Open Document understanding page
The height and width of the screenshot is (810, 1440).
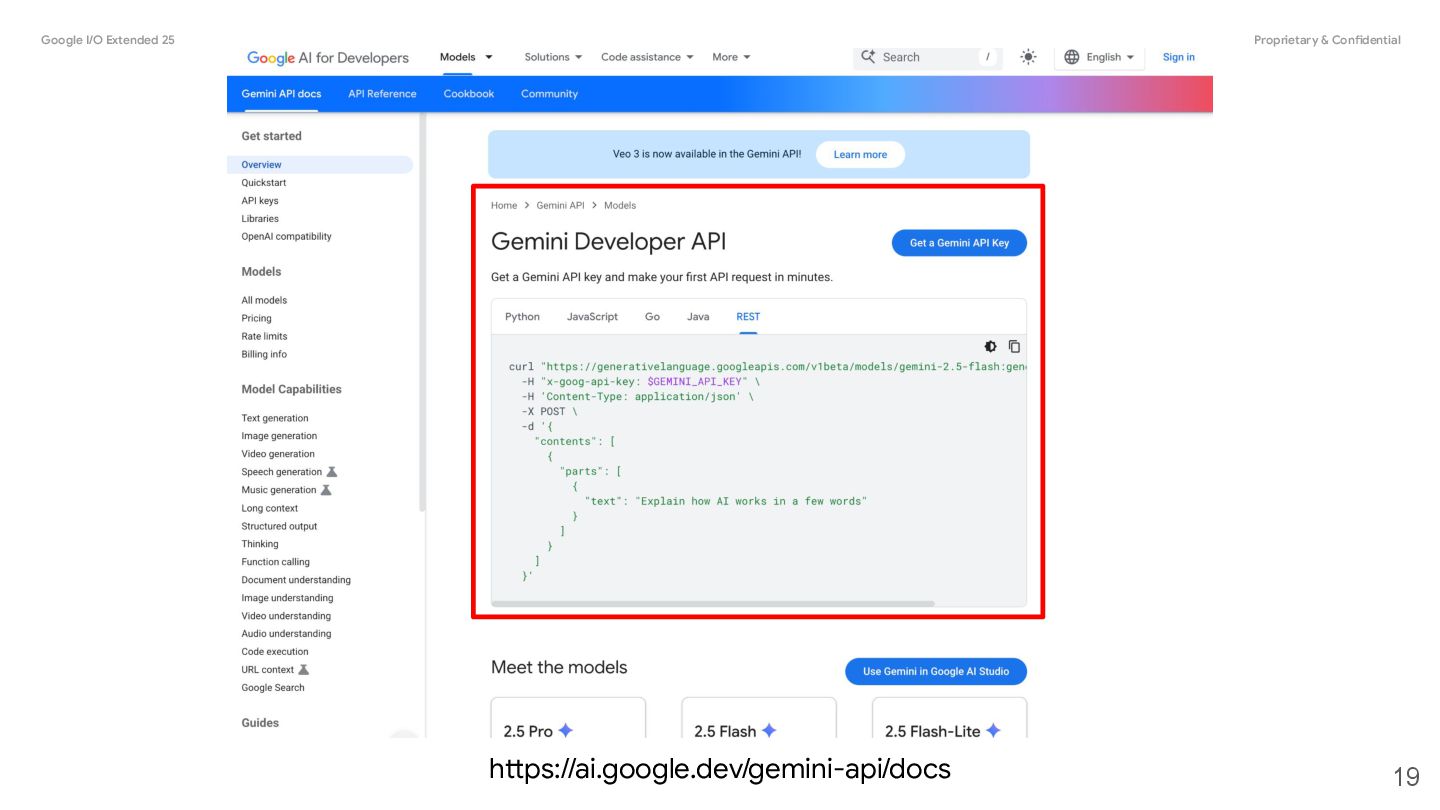click(296, 581)
